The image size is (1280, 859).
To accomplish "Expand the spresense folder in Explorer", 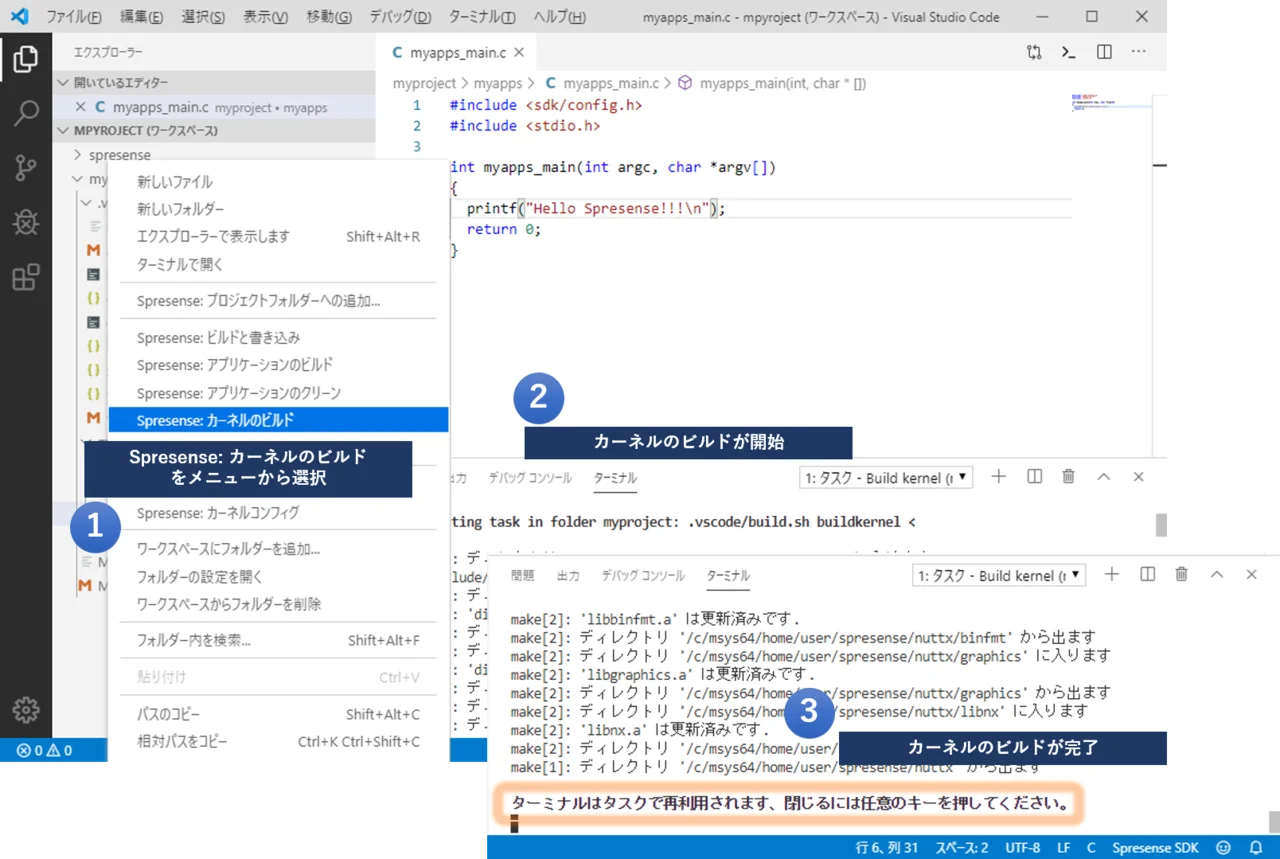I will (x=120, y=155).
